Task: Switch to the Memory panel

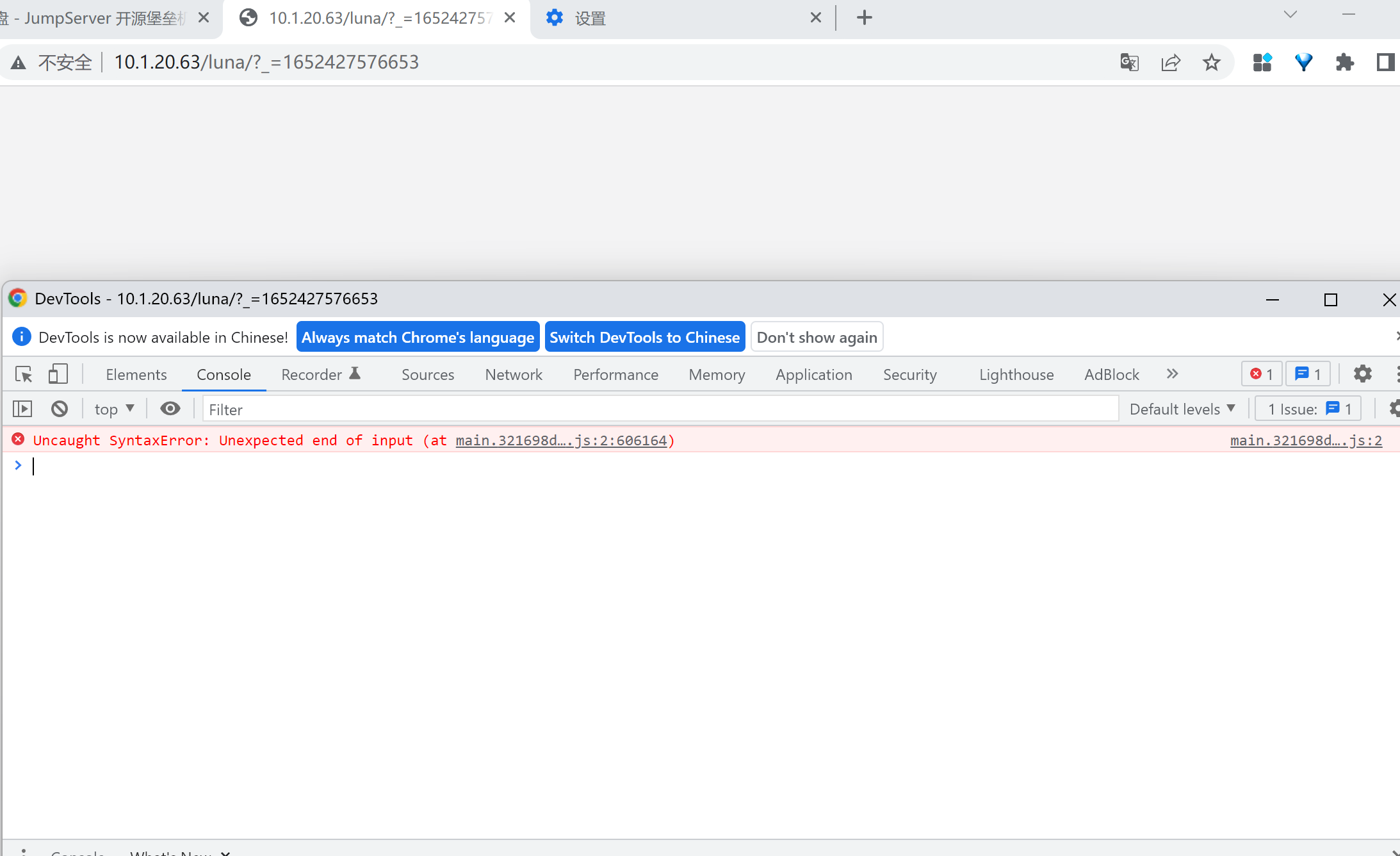Action: (717, 374)
